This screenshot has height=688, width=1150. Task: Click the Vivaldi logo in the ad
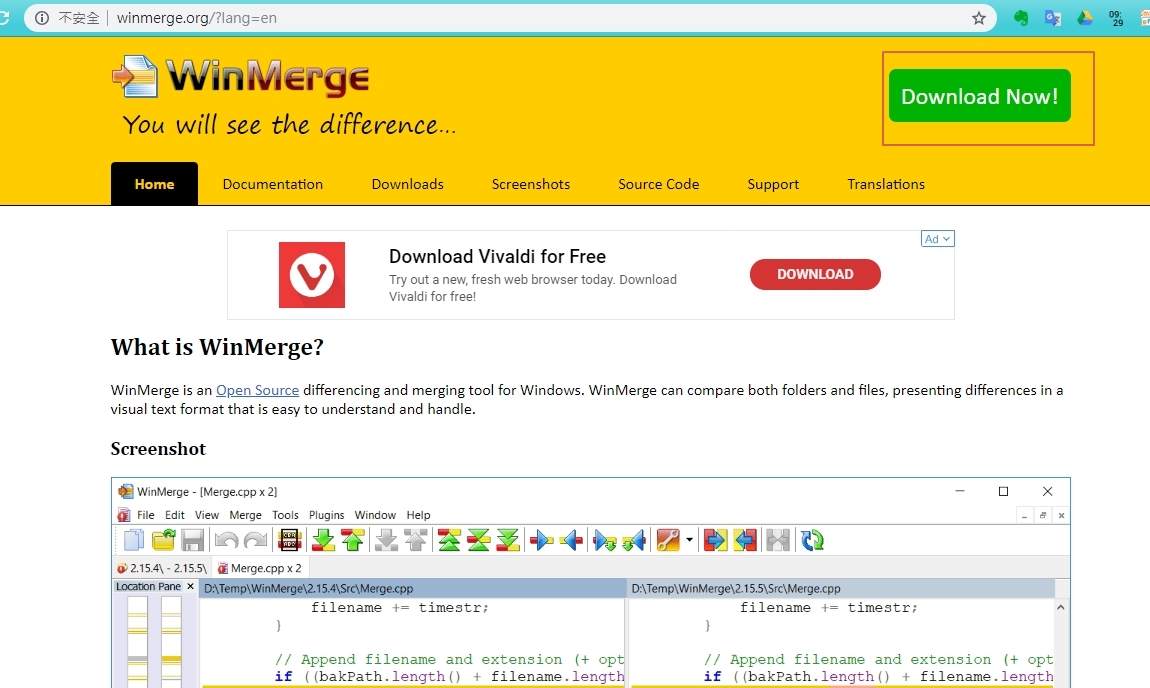[311, 274]
